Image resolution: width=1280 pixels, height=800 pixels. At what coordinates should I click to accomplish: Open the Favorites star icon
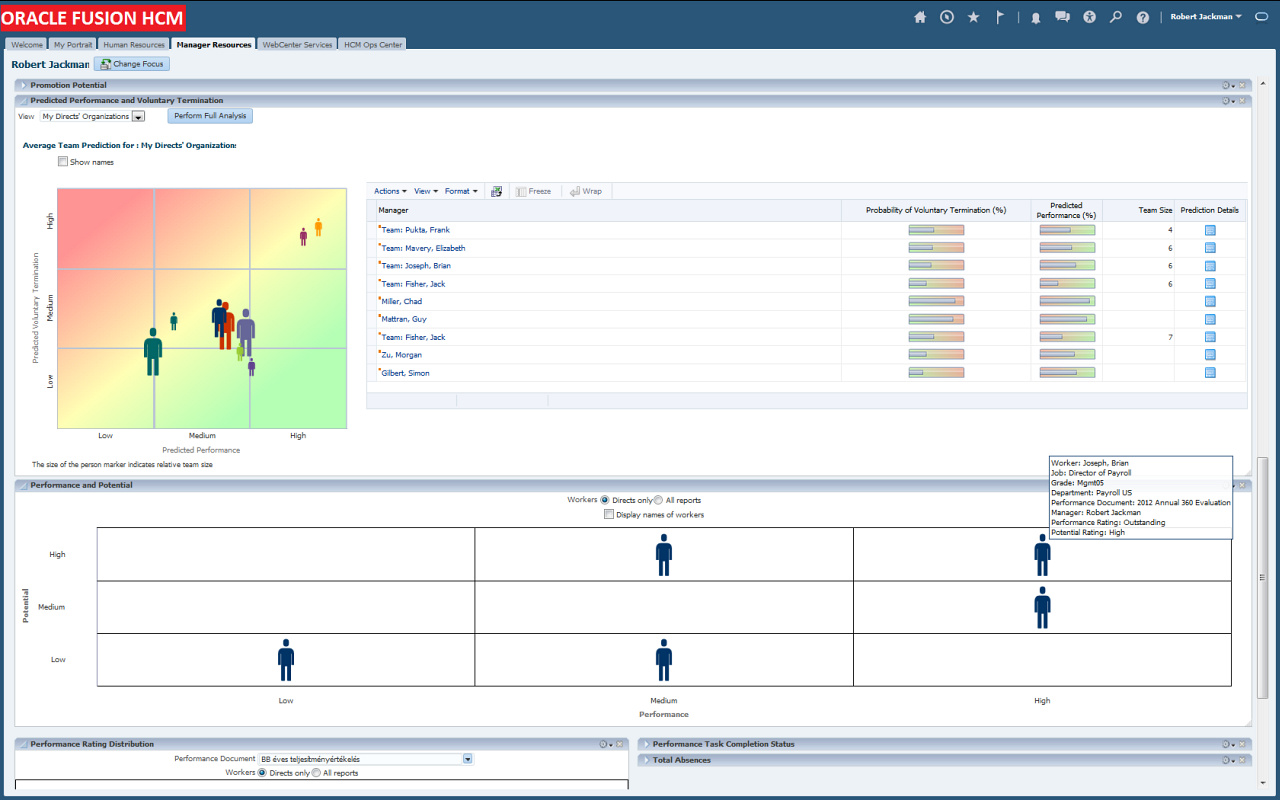tap(973, 17)
